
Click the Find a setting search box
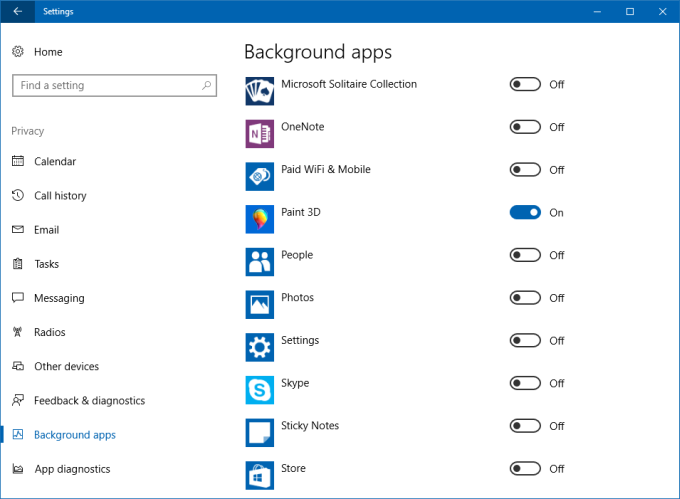(114, 85)
